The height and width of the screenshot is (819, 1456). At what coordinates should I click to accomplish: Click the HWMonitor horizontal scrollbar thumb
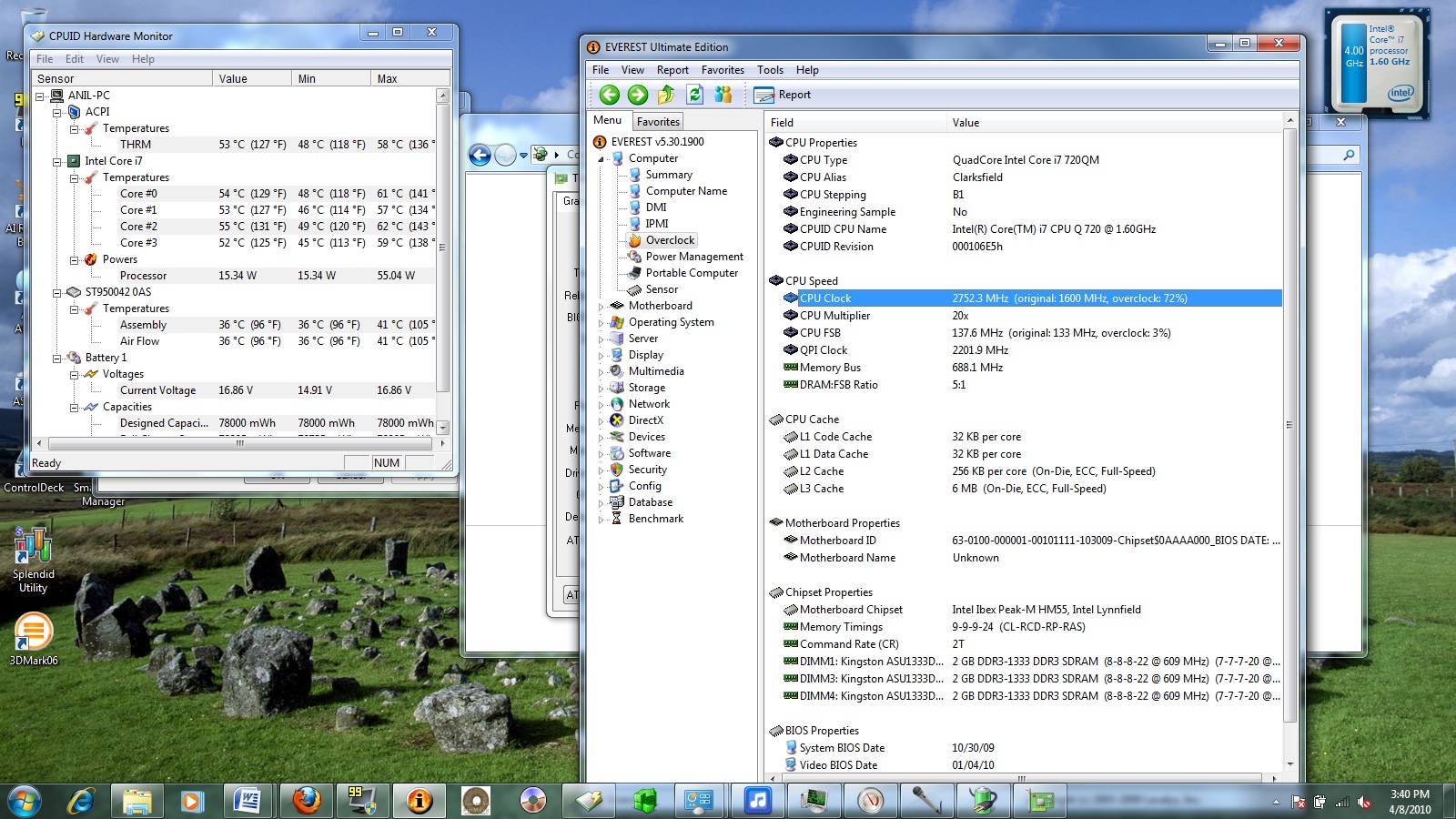[x=240, y=444]
